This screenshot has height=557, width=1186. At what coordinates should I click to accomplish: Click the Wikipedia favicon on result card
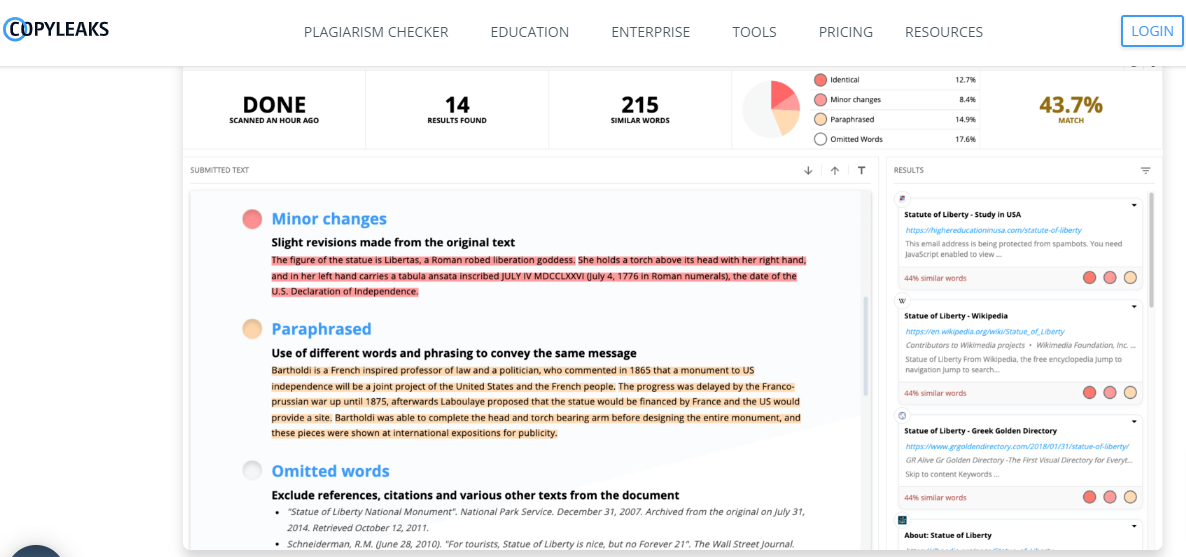(x=902, y=300)
